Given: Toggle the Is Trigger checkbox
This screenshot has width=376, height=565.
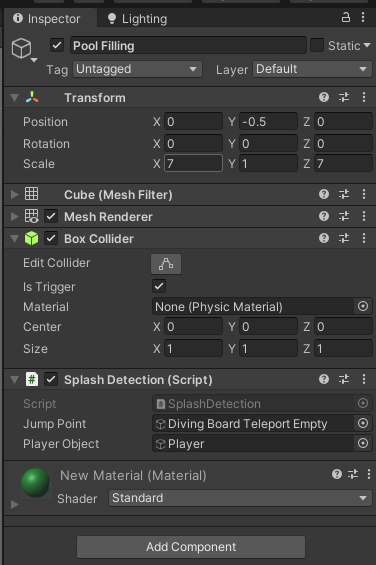Looking at the screenshot, I should [x=159, y=286].
